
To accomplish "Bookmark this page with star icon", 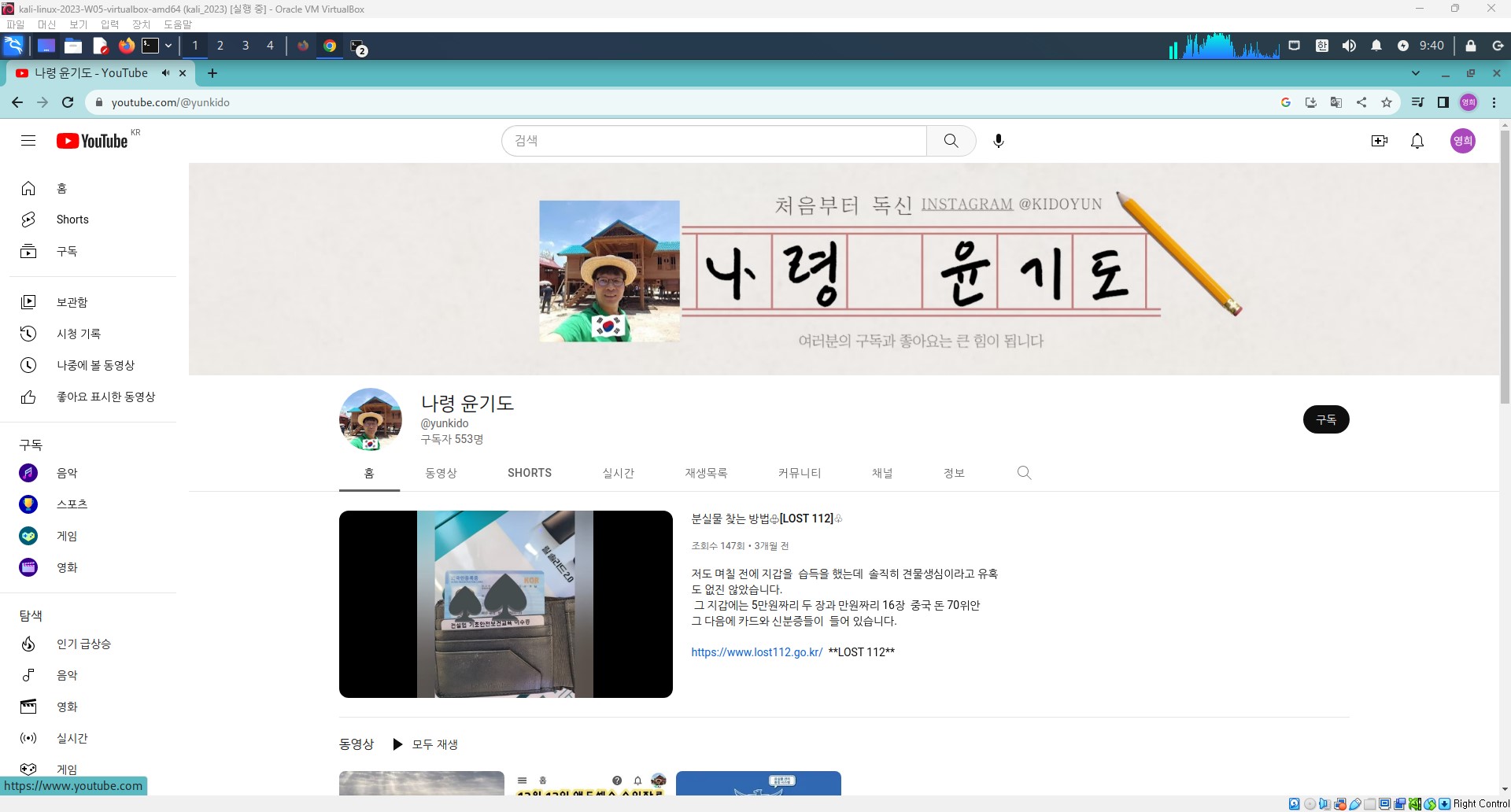I will 1387,102.
